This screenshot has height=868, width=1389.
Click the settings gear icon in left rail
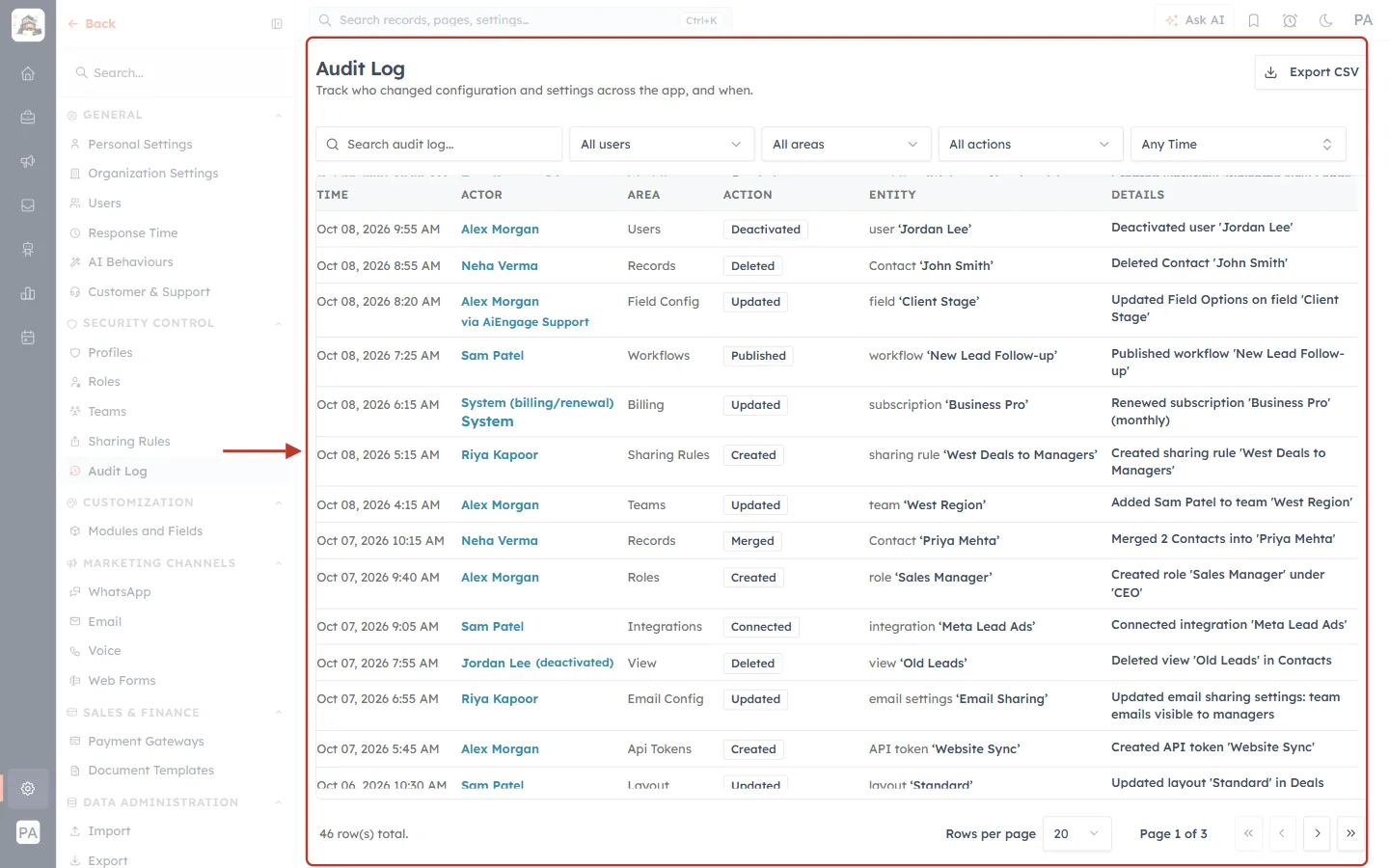coord(28,788)
